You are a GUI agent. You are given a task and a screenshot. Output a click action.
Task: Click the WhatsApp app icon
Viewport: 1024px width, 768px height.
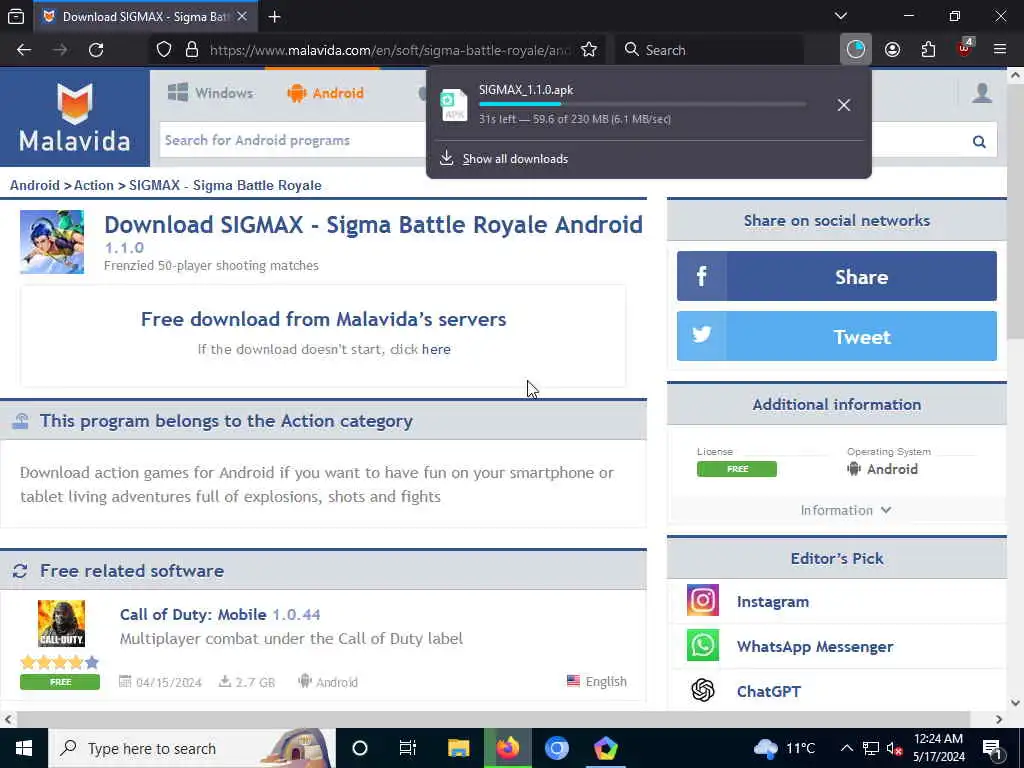click(x=703, y=645)
